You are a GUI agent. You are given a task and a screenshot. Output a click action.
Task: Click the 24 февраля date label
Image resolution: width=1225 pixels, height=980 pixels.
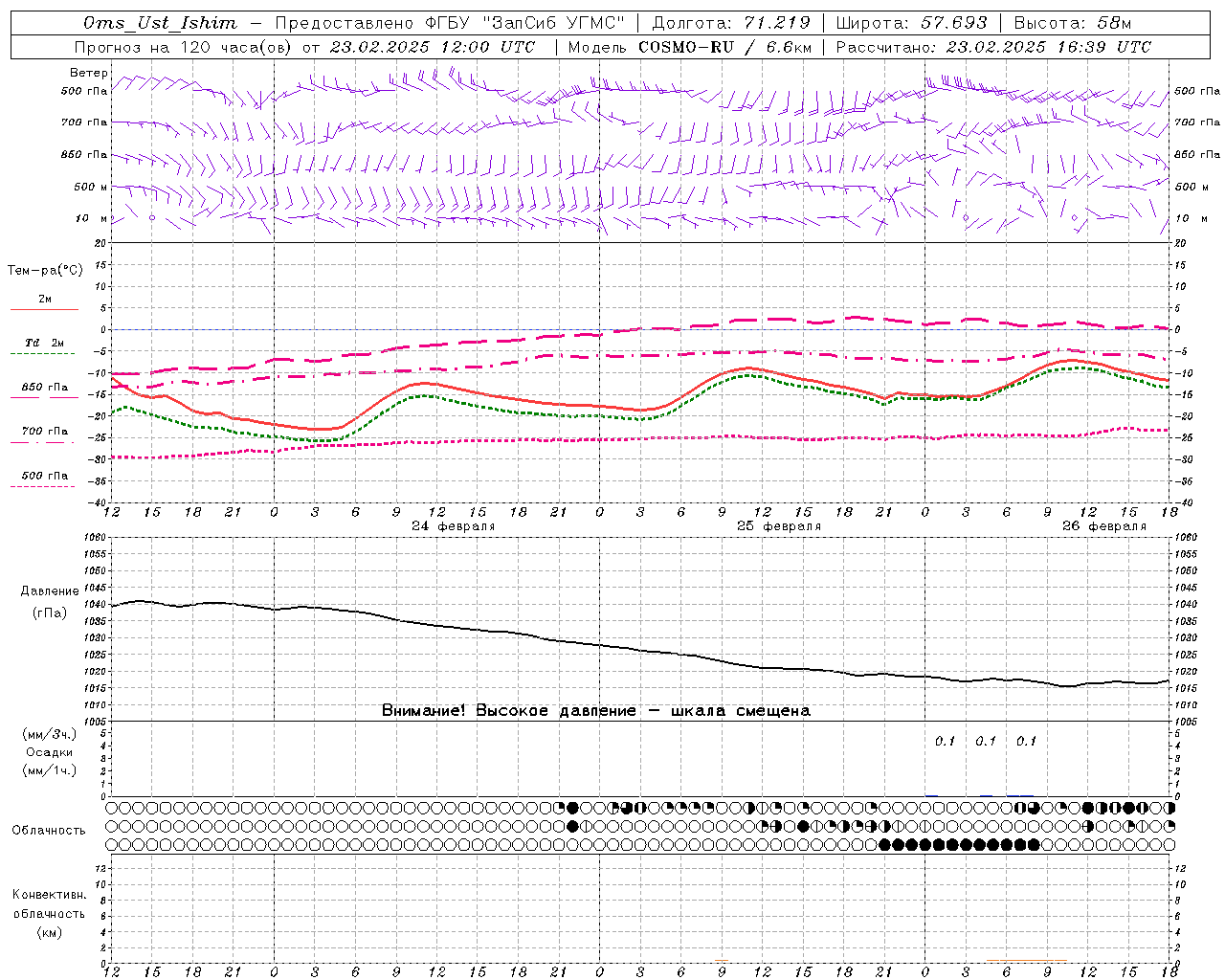[x=453, y=526]
